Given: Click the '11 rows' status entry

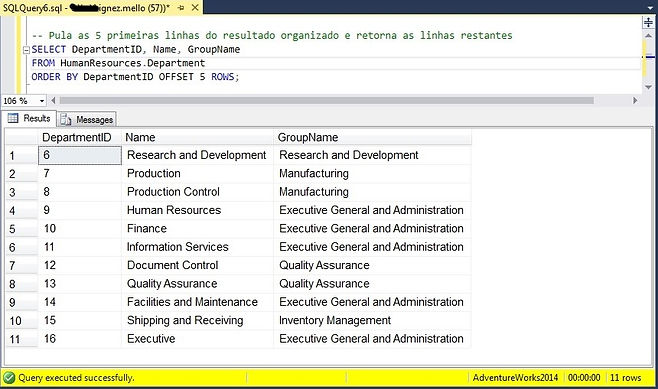Looking at the screenshot, I should [625, 378].
